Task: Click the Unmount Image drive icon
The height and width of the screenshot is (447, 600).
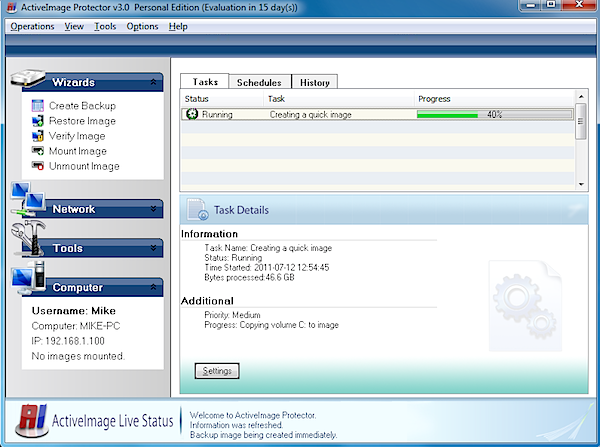Action: [38, 166]
